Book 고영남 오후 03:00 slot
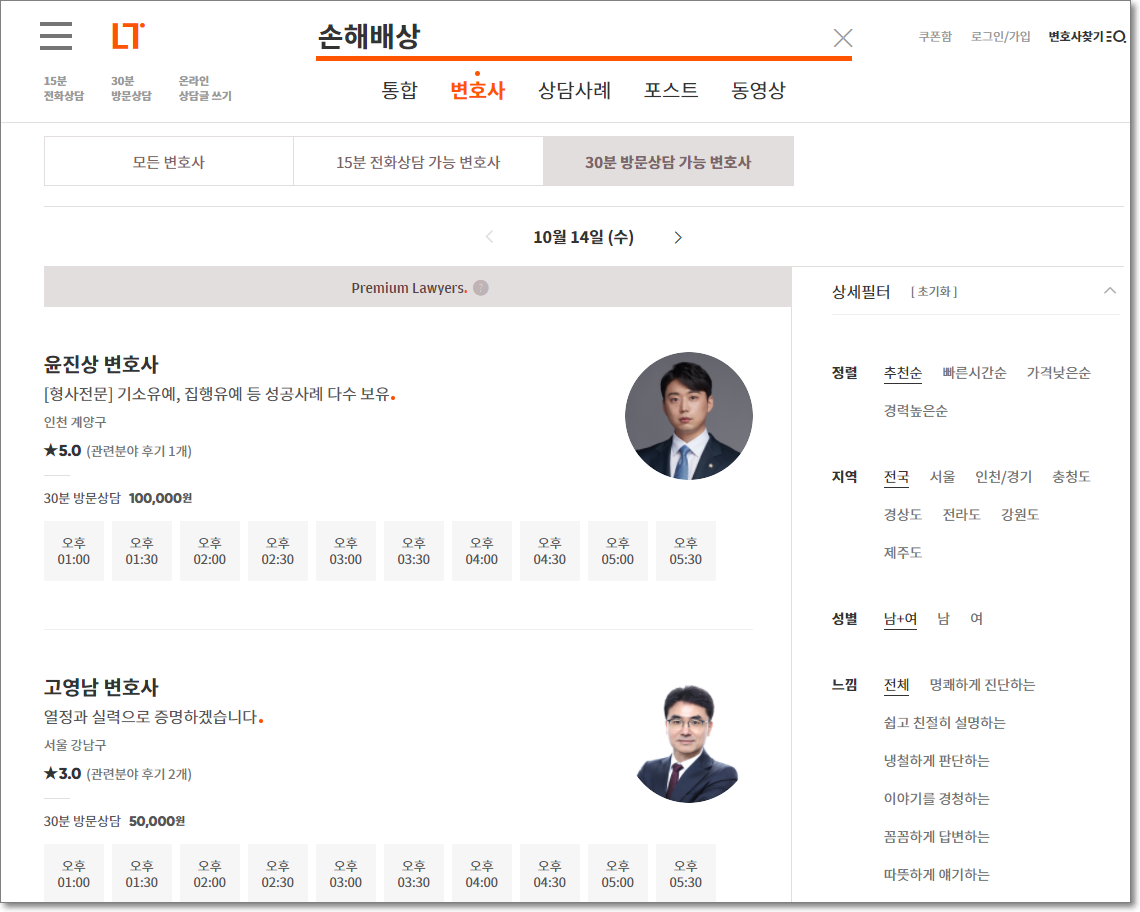This screenshot has width=1140, height=912. pyautogui.click(x=345, y=873)
